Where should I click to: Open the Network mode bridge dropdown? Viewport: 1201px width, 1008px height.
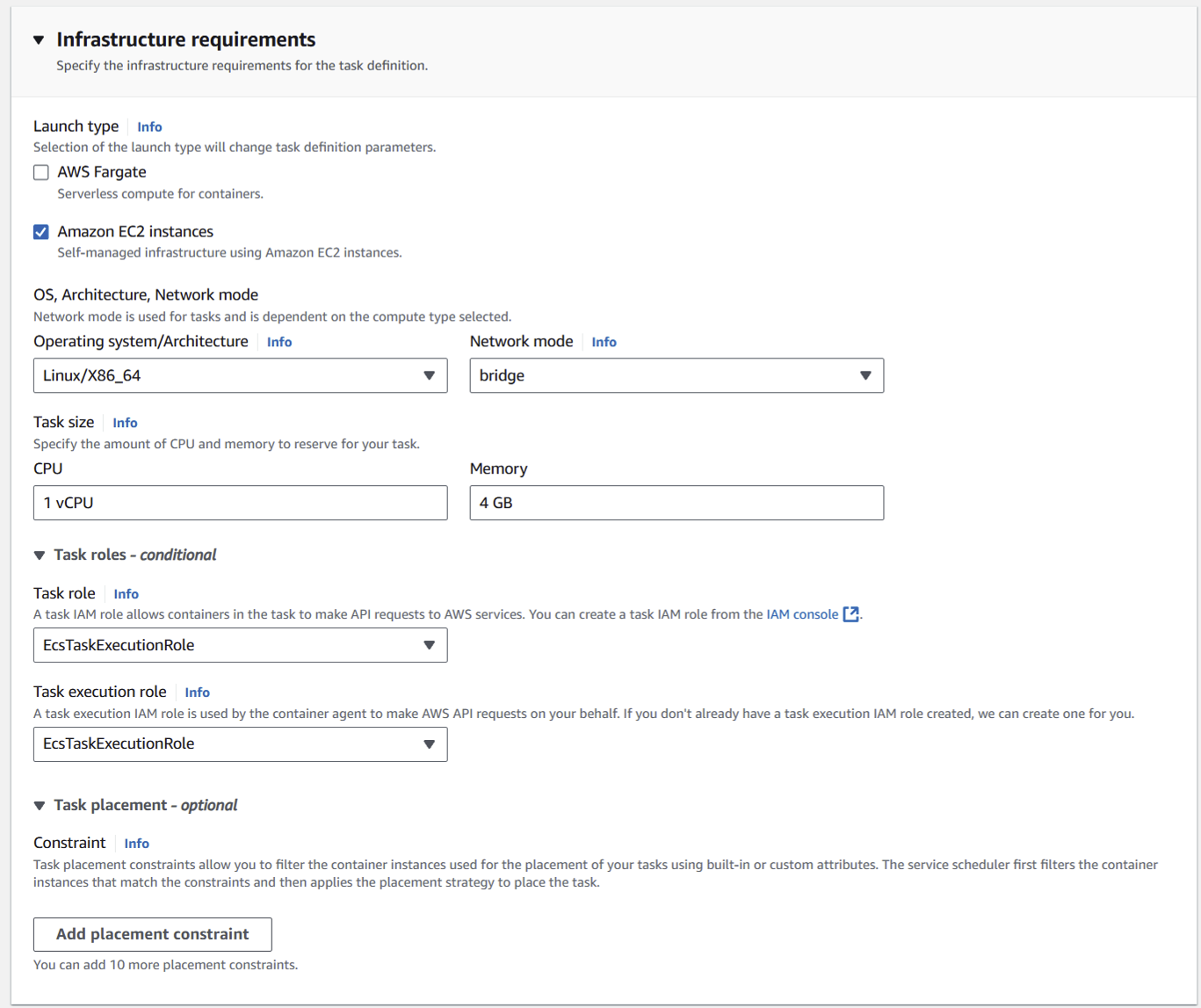pyautogui.click(x=676, y=375)
